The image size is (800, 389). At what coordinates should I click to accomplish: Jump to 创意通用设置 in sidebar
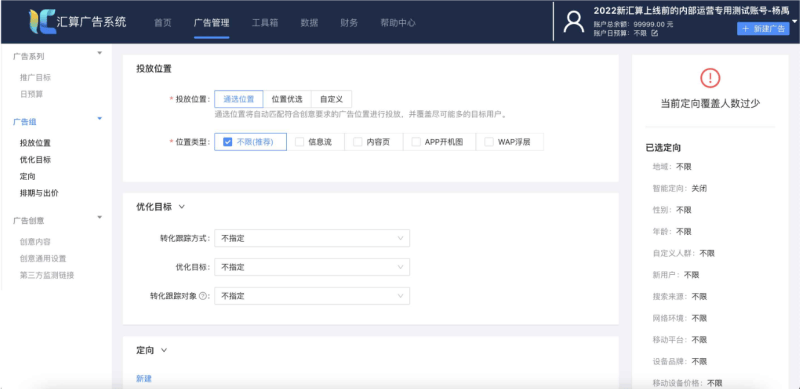(43, 258)
